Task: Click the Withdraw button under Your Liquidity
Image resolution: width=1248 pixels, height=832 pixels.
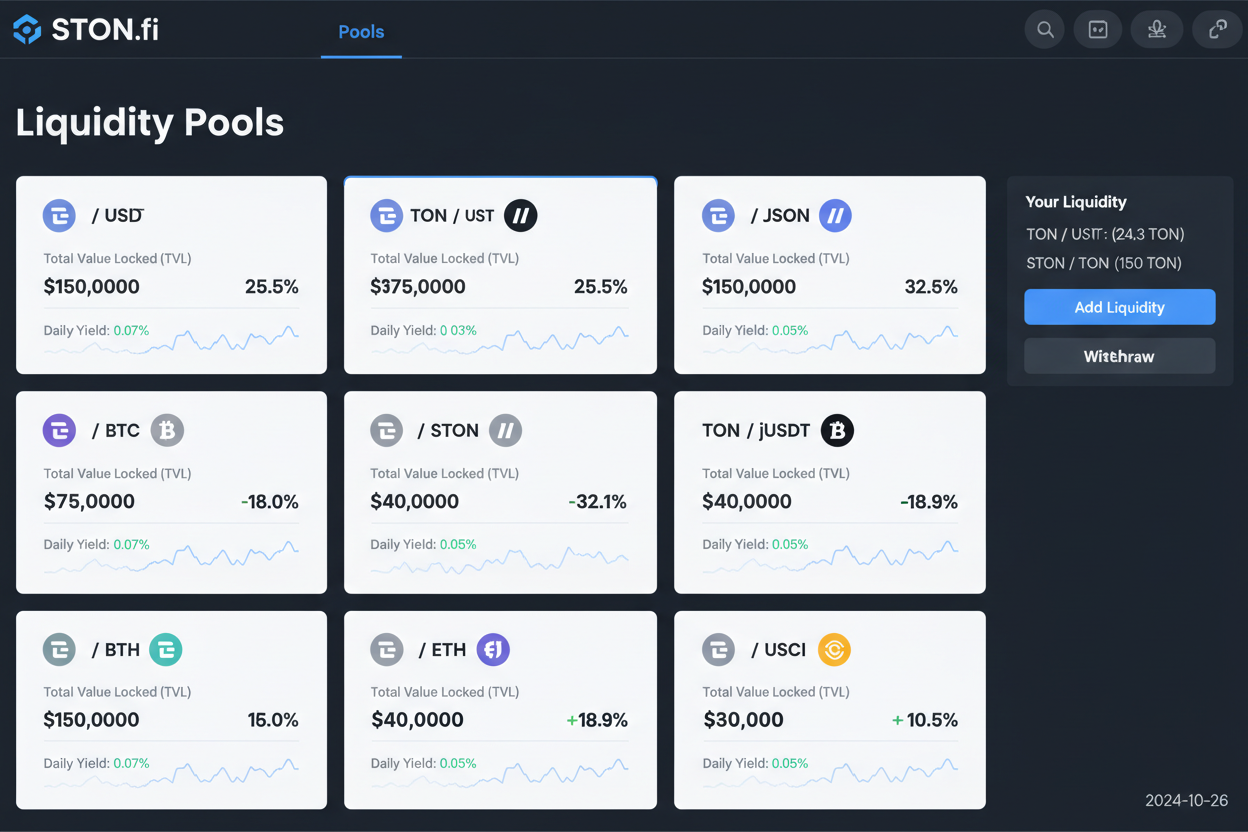Action: pos(1119,356)
